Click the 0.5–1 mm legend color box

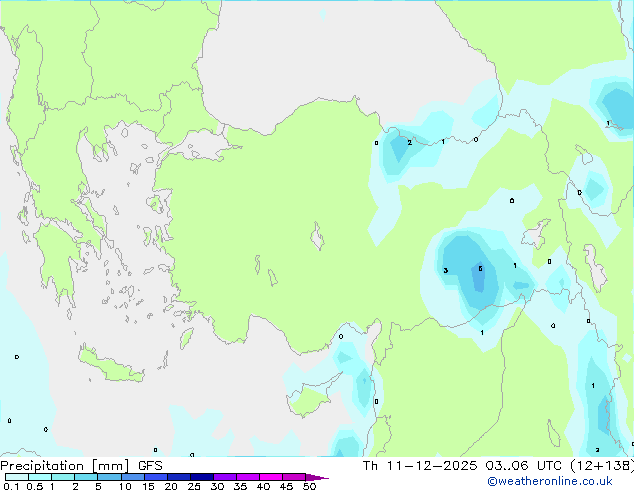(x=40, y=477)
